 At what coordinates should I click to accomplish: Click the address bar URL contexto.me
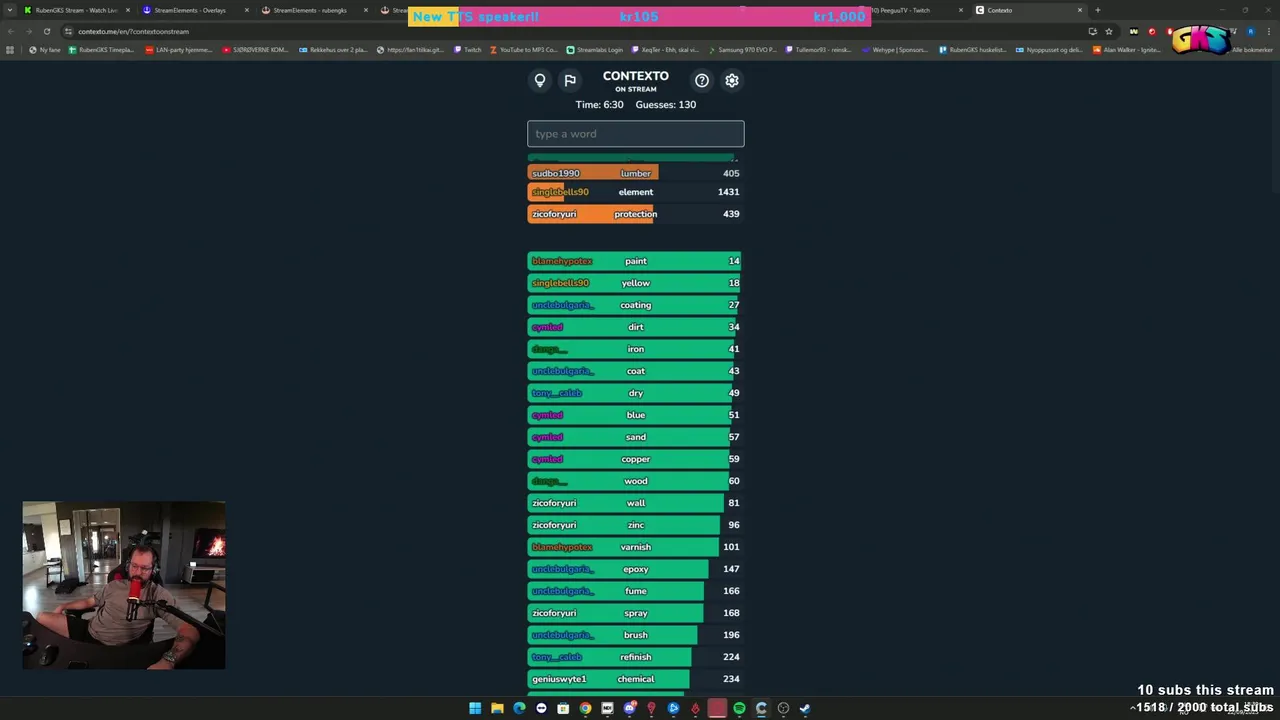(134, 31)
